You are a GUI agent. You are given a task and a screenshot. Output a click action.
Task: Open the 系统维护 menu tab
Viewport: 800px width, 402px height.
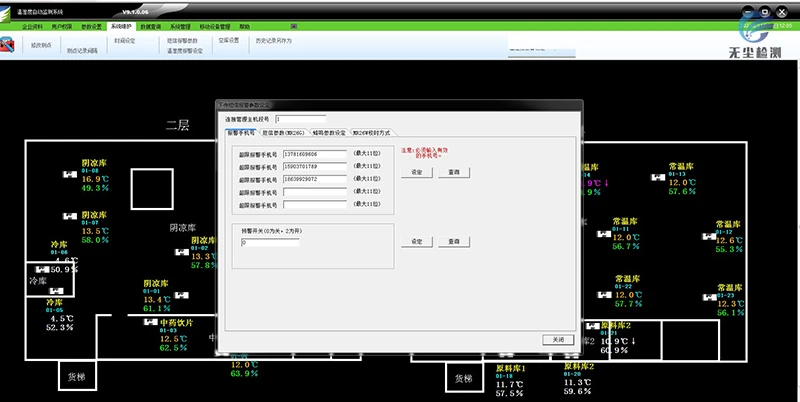123,27
